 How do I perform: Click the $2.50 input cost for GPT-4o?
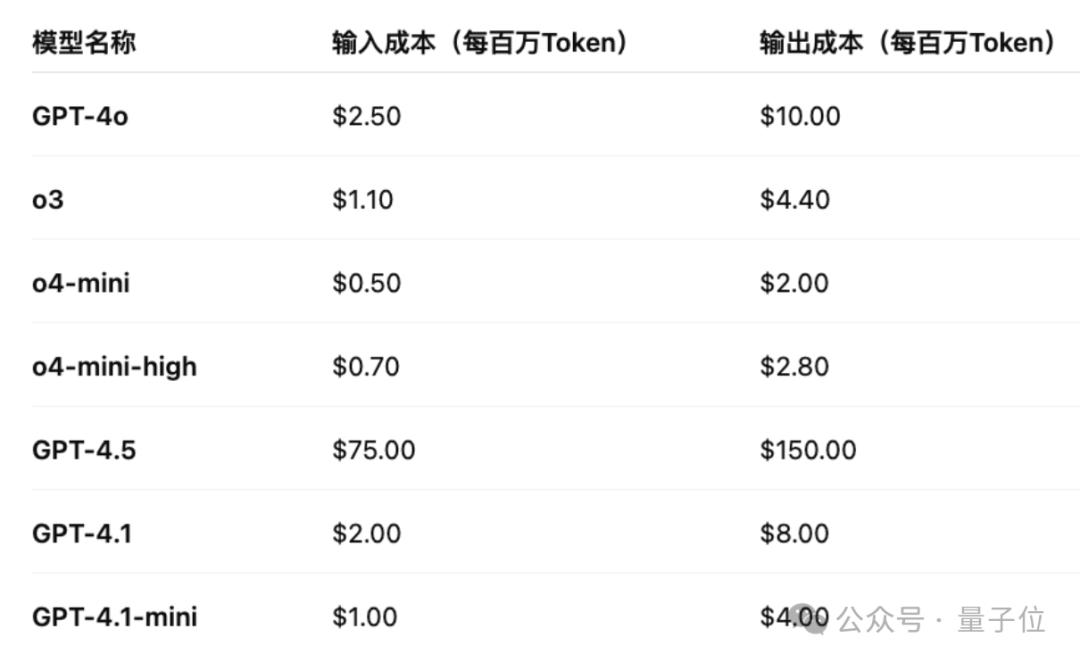pyautogui.click(x=367, y=116)
